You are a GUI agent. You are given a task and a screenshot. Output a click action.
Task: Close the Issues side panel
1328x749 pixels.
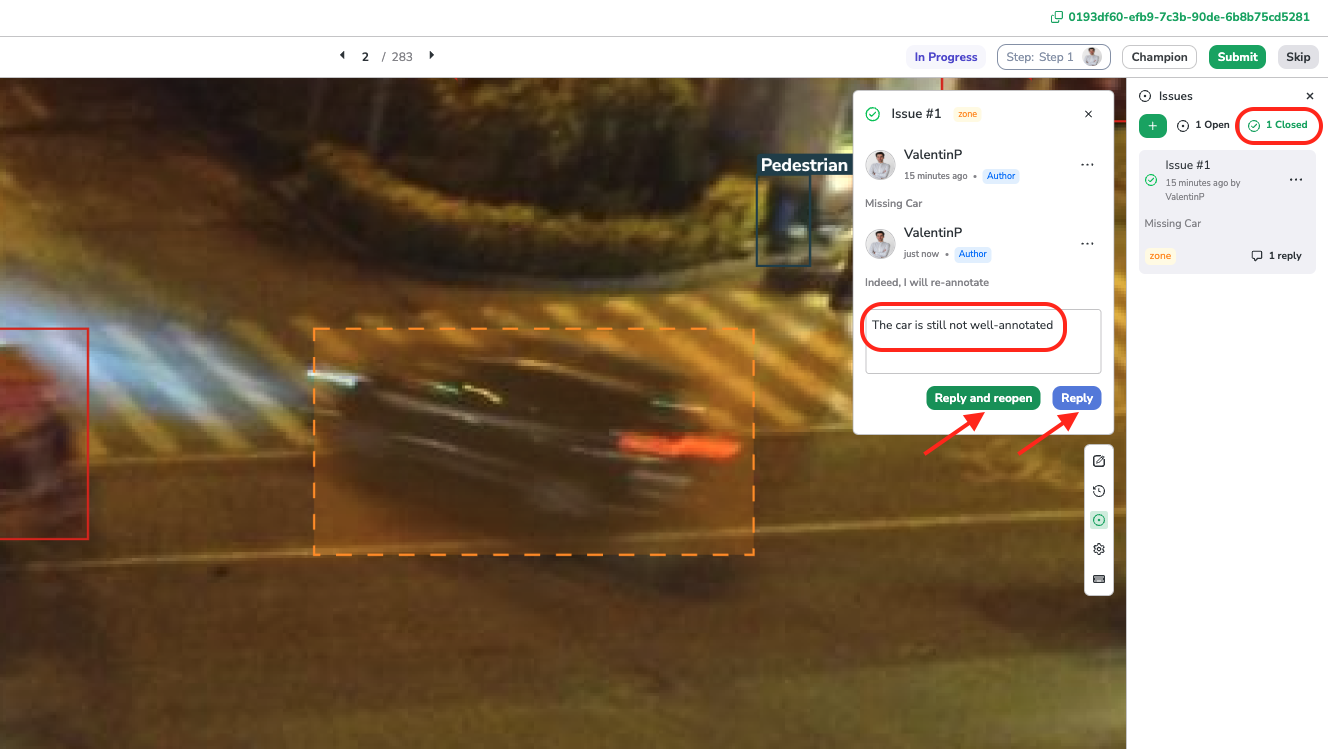click(1310, 96)
